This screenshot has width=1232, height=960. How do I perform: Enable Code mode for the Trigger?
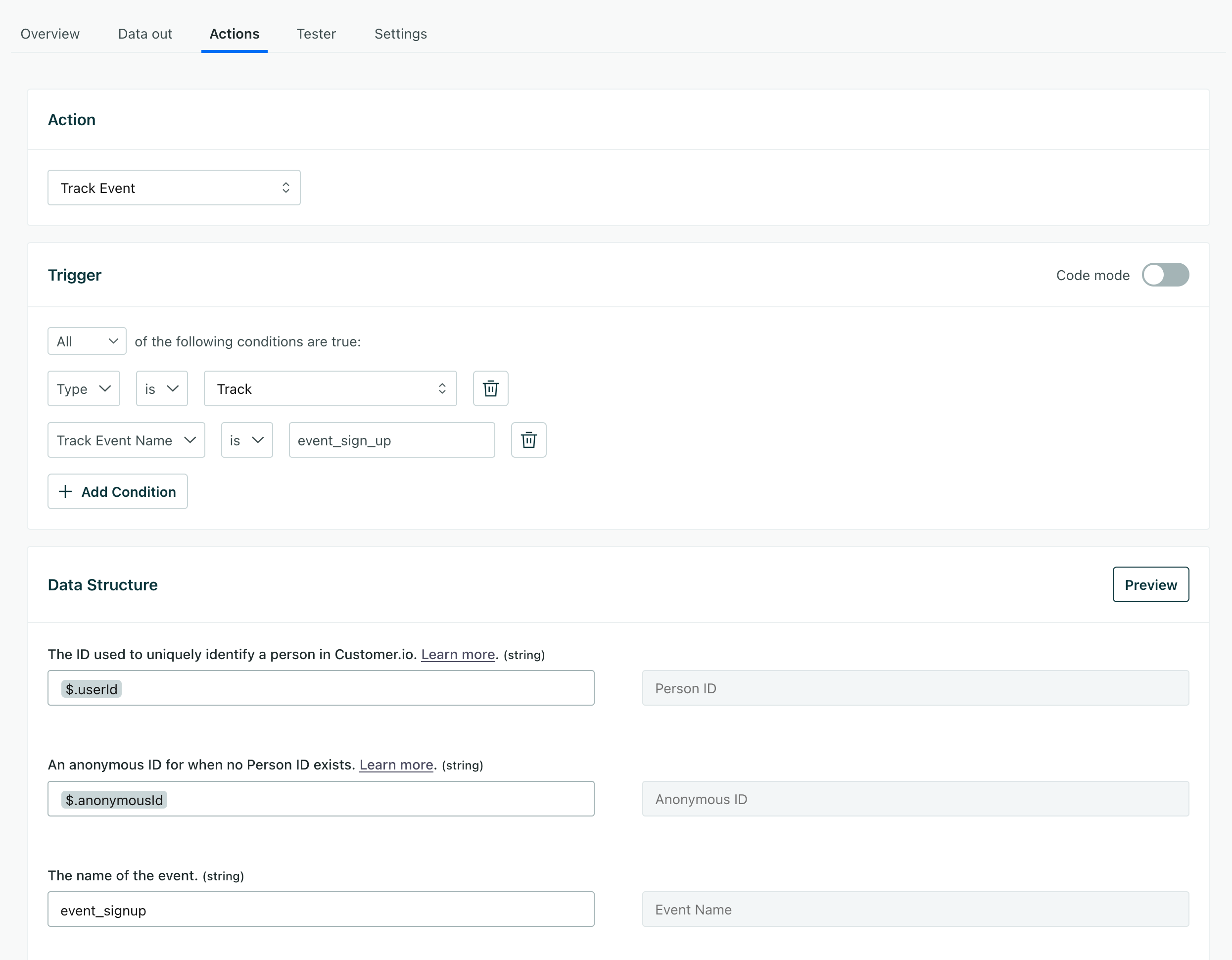[x=1165, y=275]
